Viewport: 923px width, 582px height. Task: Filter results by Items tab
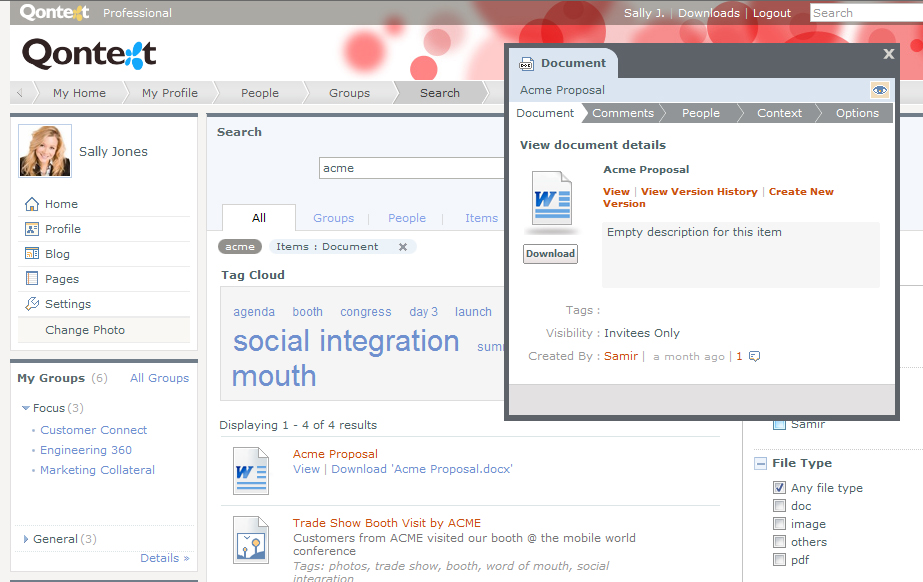coord(482,218)
